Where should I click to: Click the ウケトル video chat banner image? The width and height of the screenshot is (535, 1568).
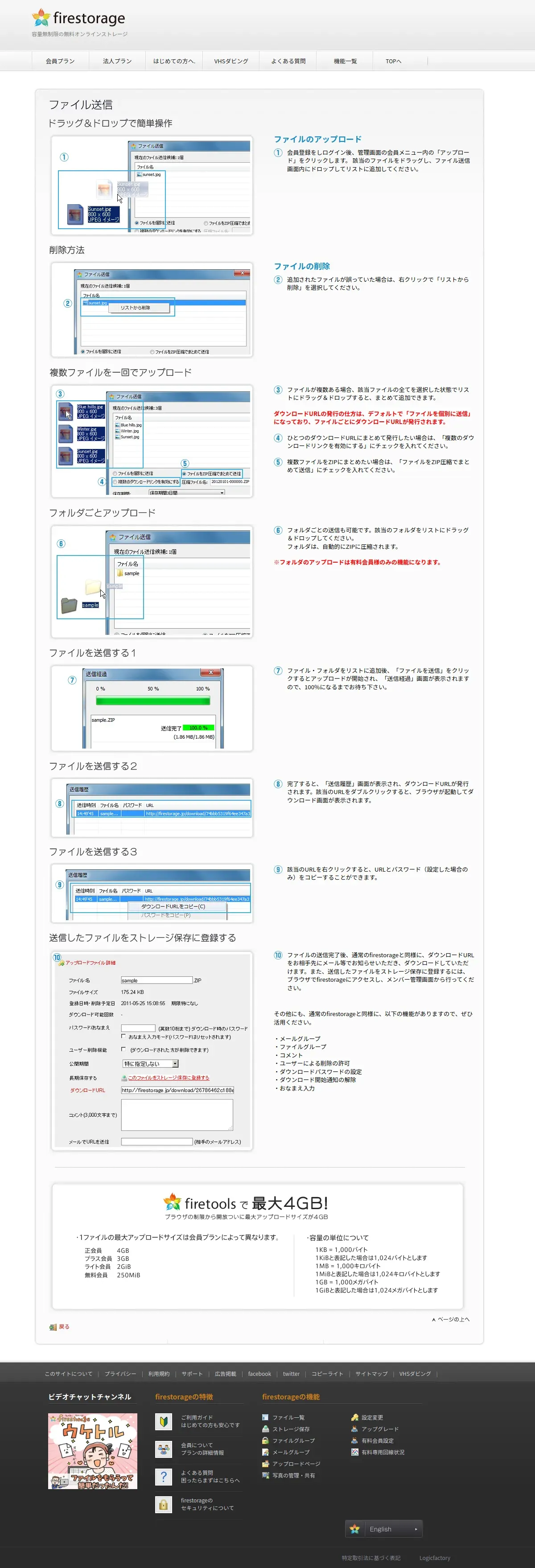pos(93,1451)
